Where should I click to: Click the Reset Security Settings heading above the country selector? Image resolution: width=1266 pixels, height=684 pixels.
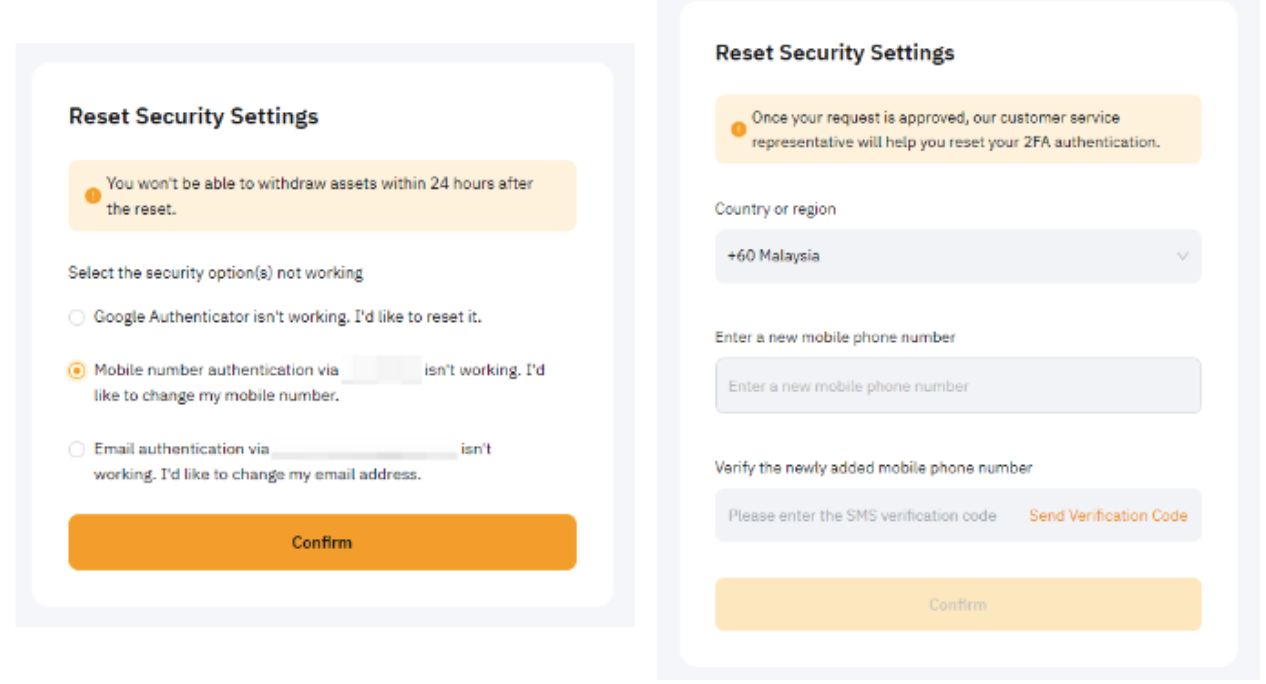coord(834,53)
